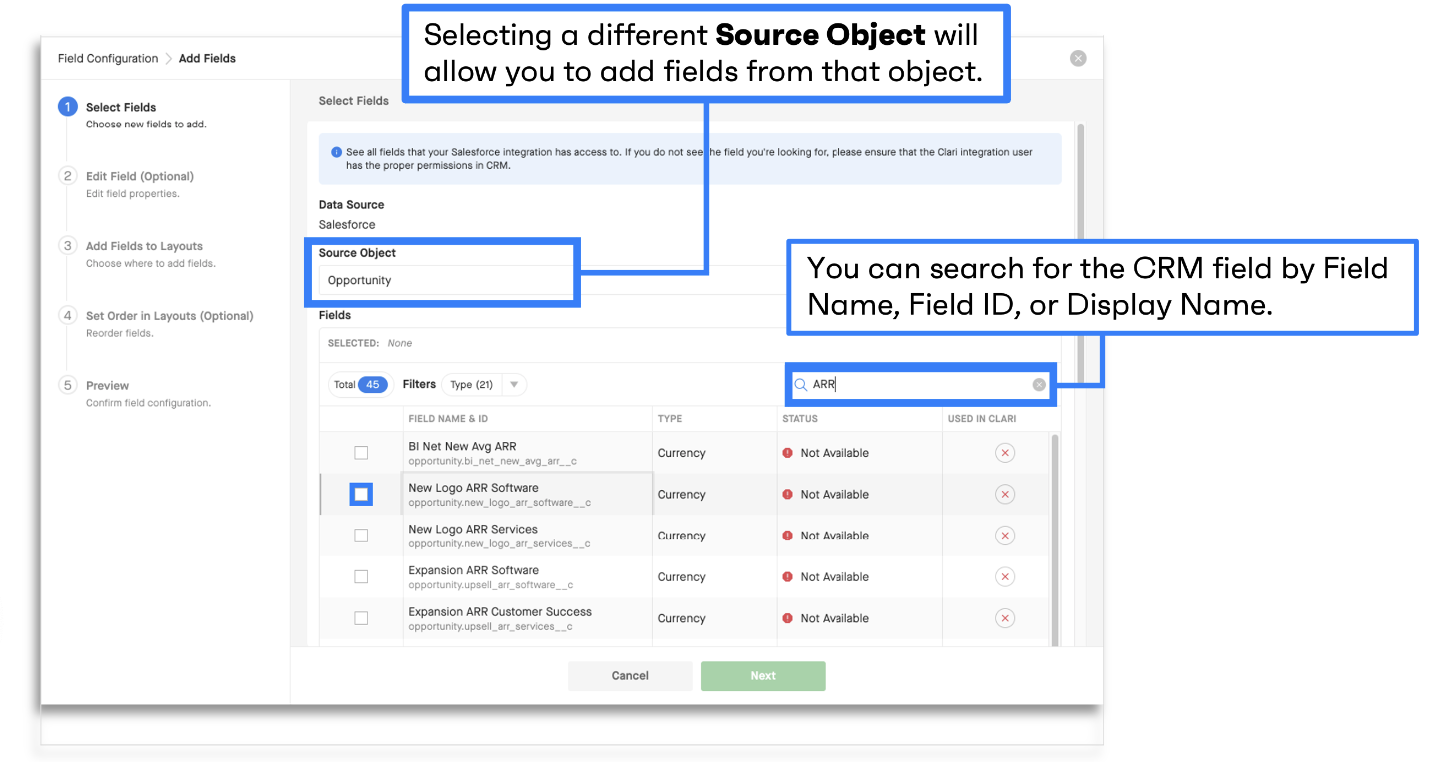Go to Edit Field (Optional) step
Image resolution: width=1436 pixels, height=762 pixels.
(140, 176)
